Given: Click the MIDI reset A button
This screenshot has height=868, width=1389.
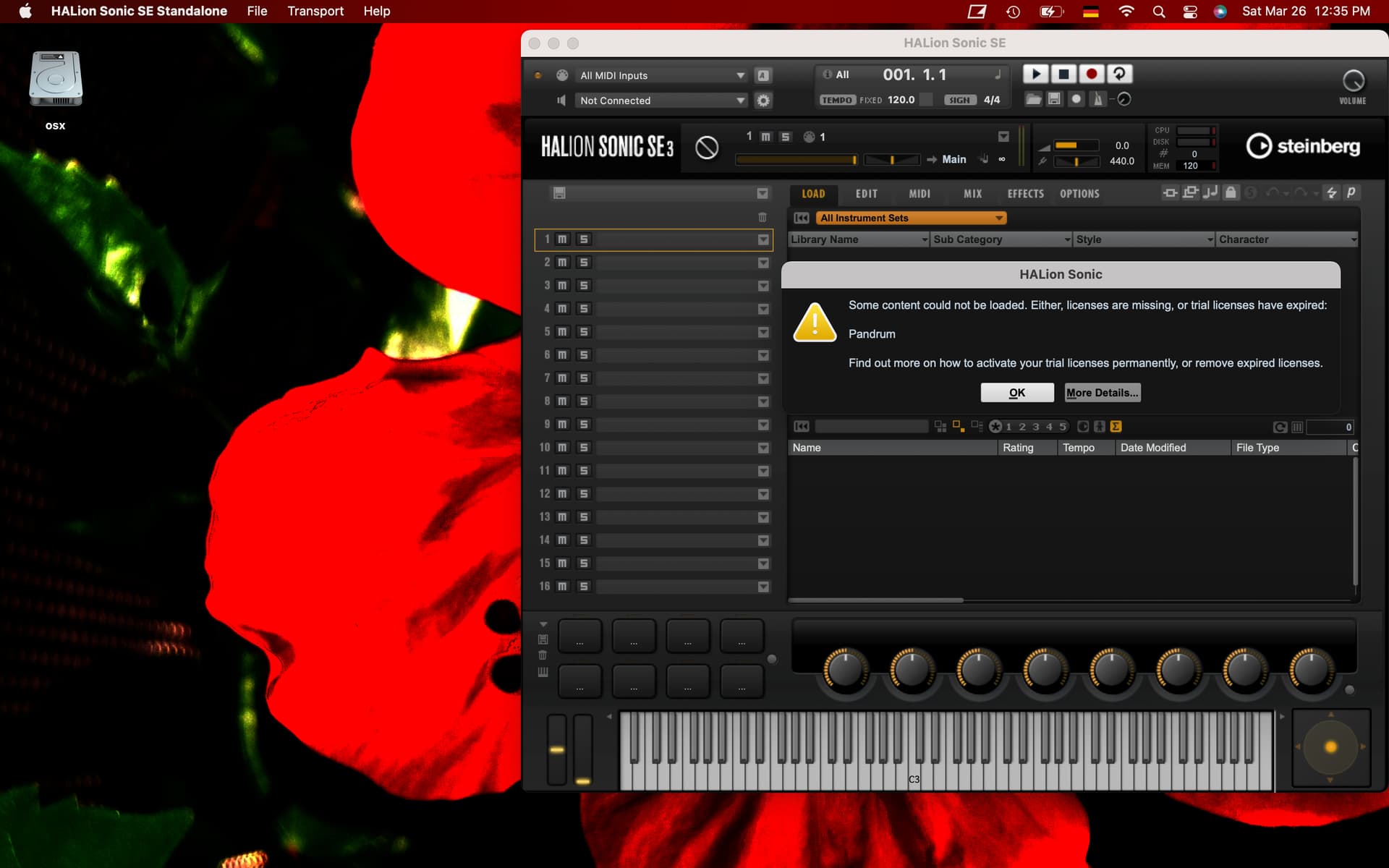Looking at the screenshot, I should tap(763, 75).
